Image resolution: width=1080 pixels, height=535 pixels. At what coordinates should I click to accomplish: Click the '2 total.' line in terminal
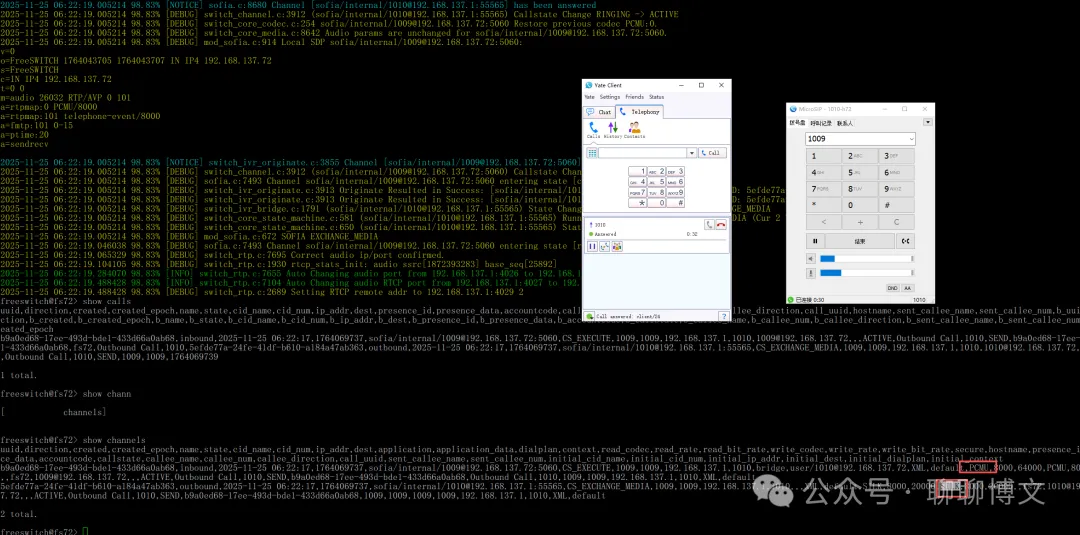pyautogui.click(x=19, y=514)
